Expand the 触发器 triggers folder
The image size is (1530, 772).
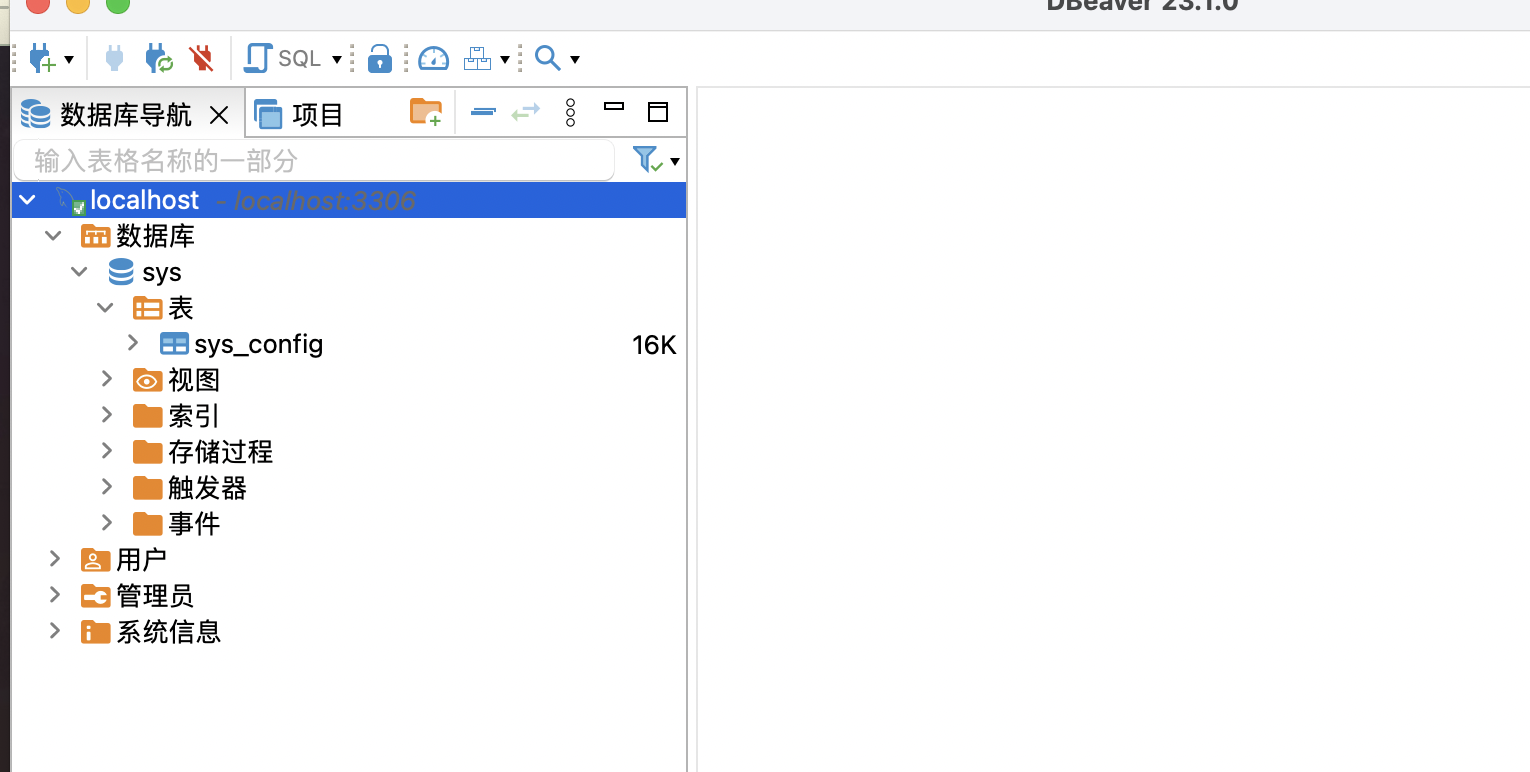[x=107, y=487]
